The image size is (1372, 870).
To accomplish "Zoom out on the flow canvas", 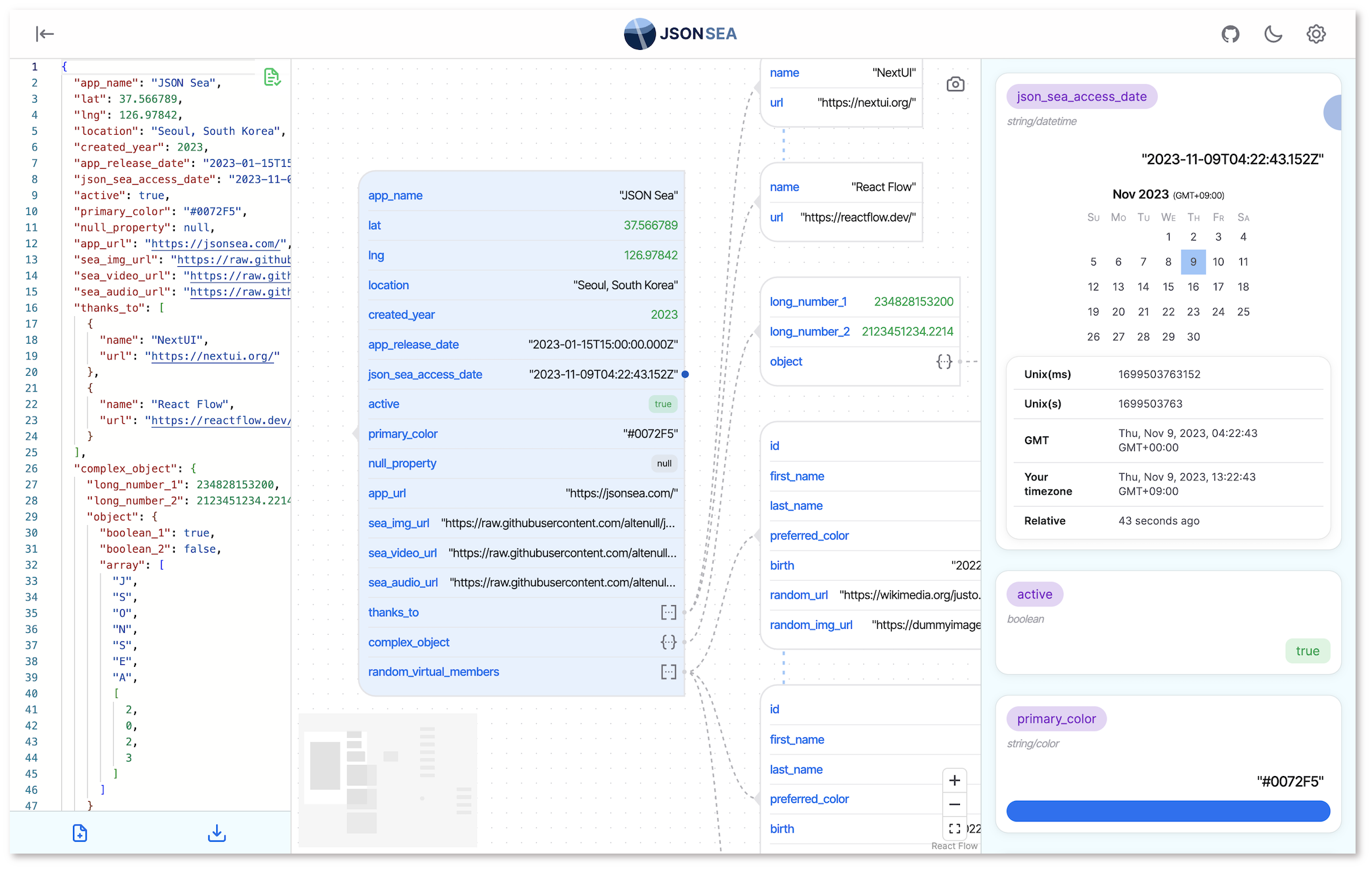I will pyautogui.click(x=955, y=804).
